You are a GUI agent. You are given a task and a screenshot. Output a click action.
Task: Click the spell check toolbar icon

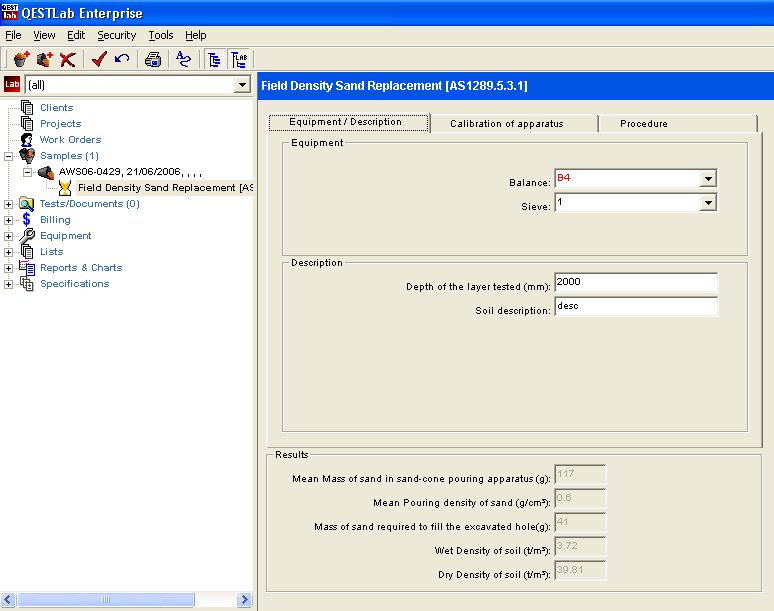click(183, 59)
